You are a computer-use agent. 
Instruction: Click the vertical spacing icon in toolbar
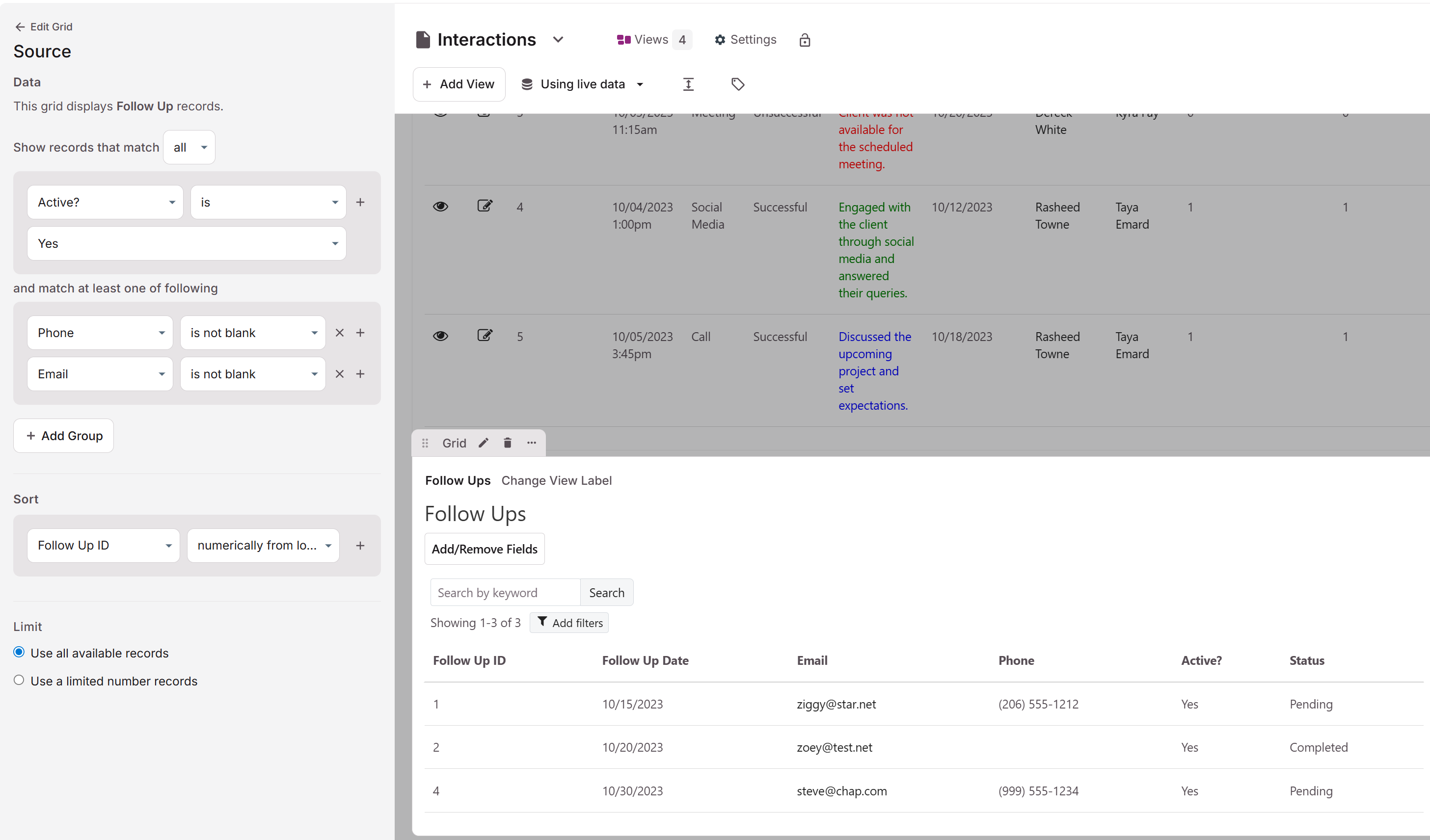[688, 84]
